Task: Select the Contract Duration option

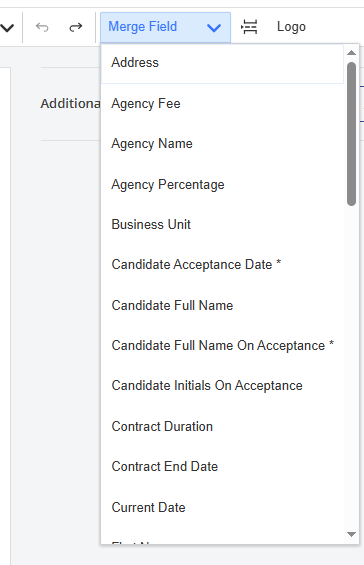Action: (222, 427)
